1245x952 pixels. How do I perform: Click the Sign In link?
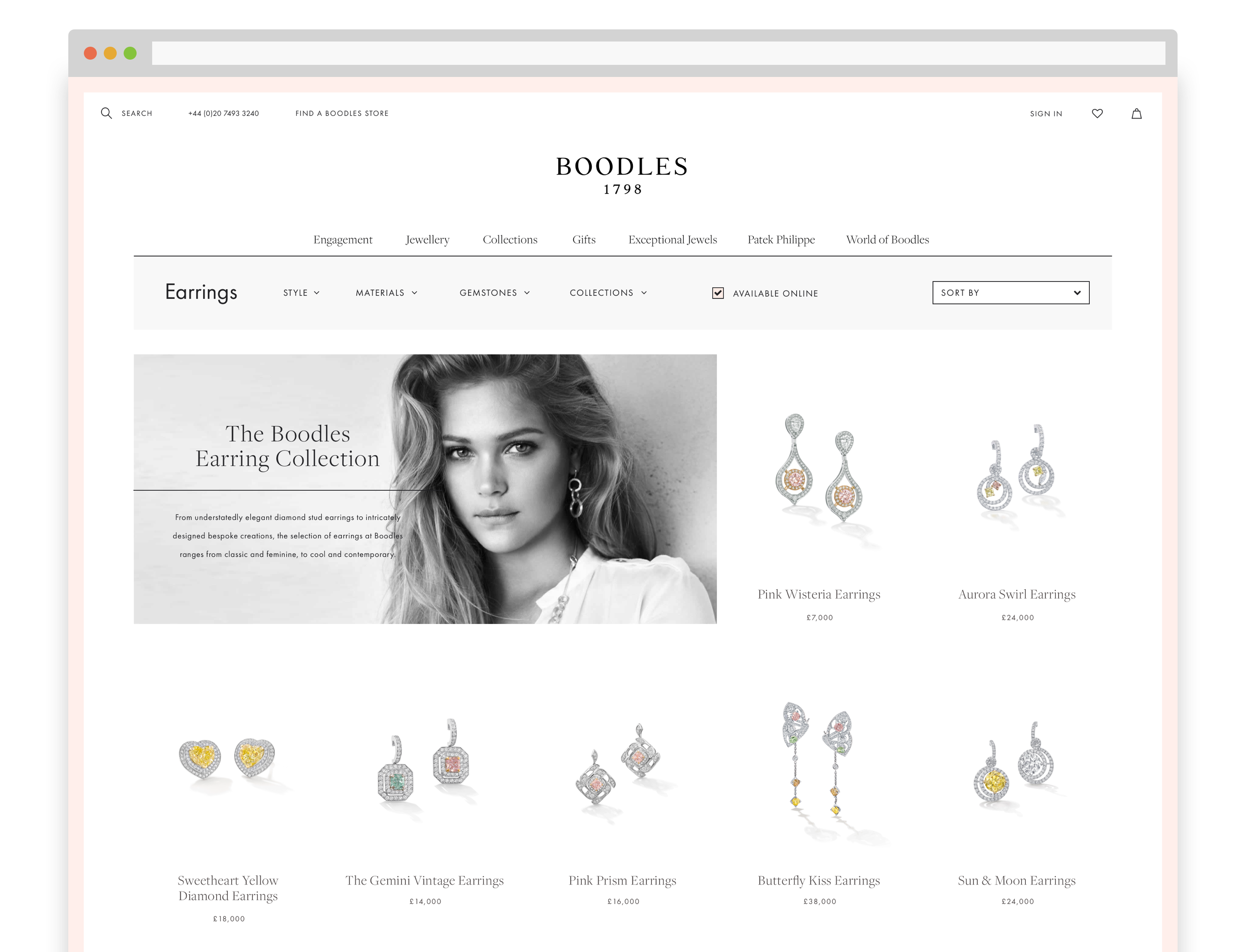click(x=1046, y=113)
